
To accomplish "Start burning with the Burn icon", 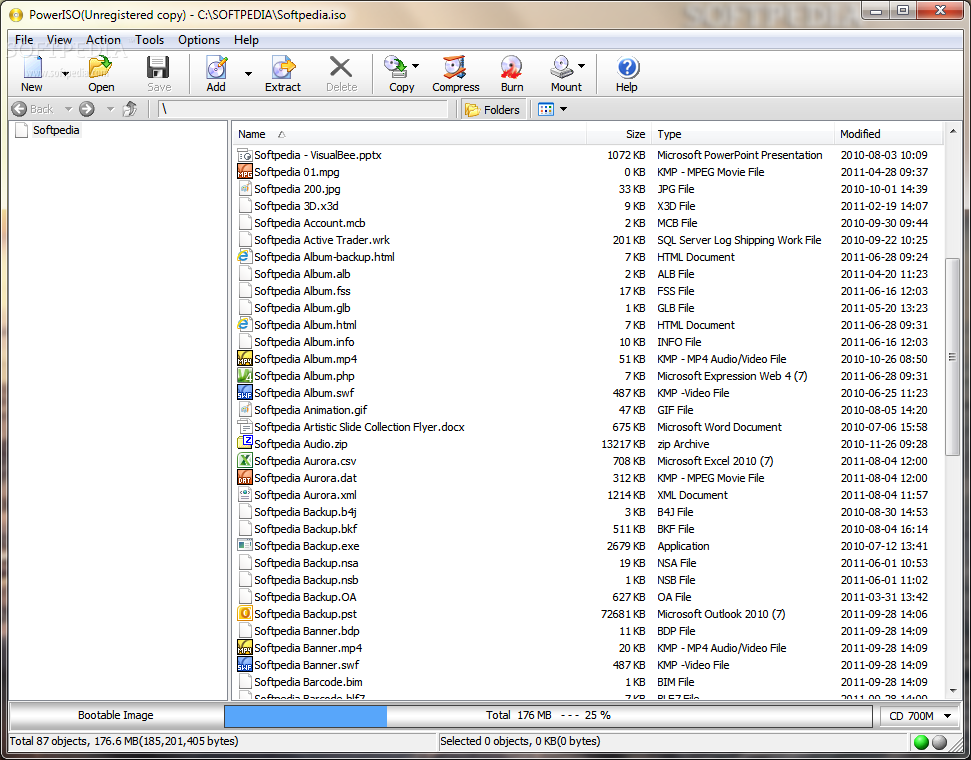I will pyautogui.click(x=512, y=68).
